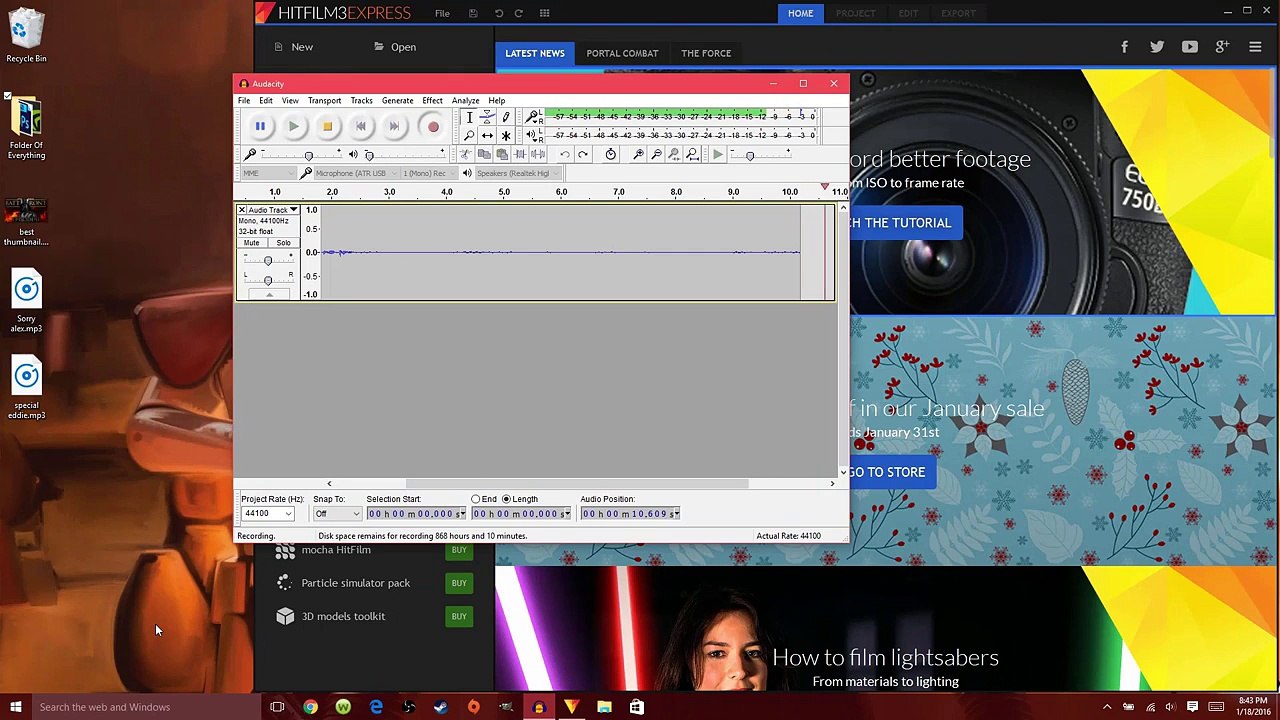Stop the recording with the yellow Stop button

click(x=327, y=127)
